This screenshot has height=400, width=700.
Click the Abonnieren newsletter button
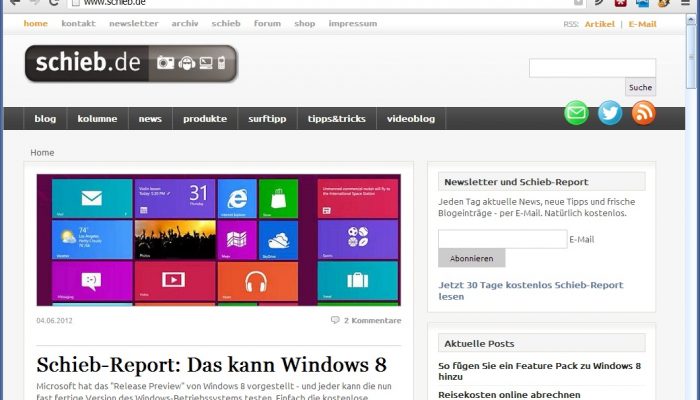pos(471,258)
